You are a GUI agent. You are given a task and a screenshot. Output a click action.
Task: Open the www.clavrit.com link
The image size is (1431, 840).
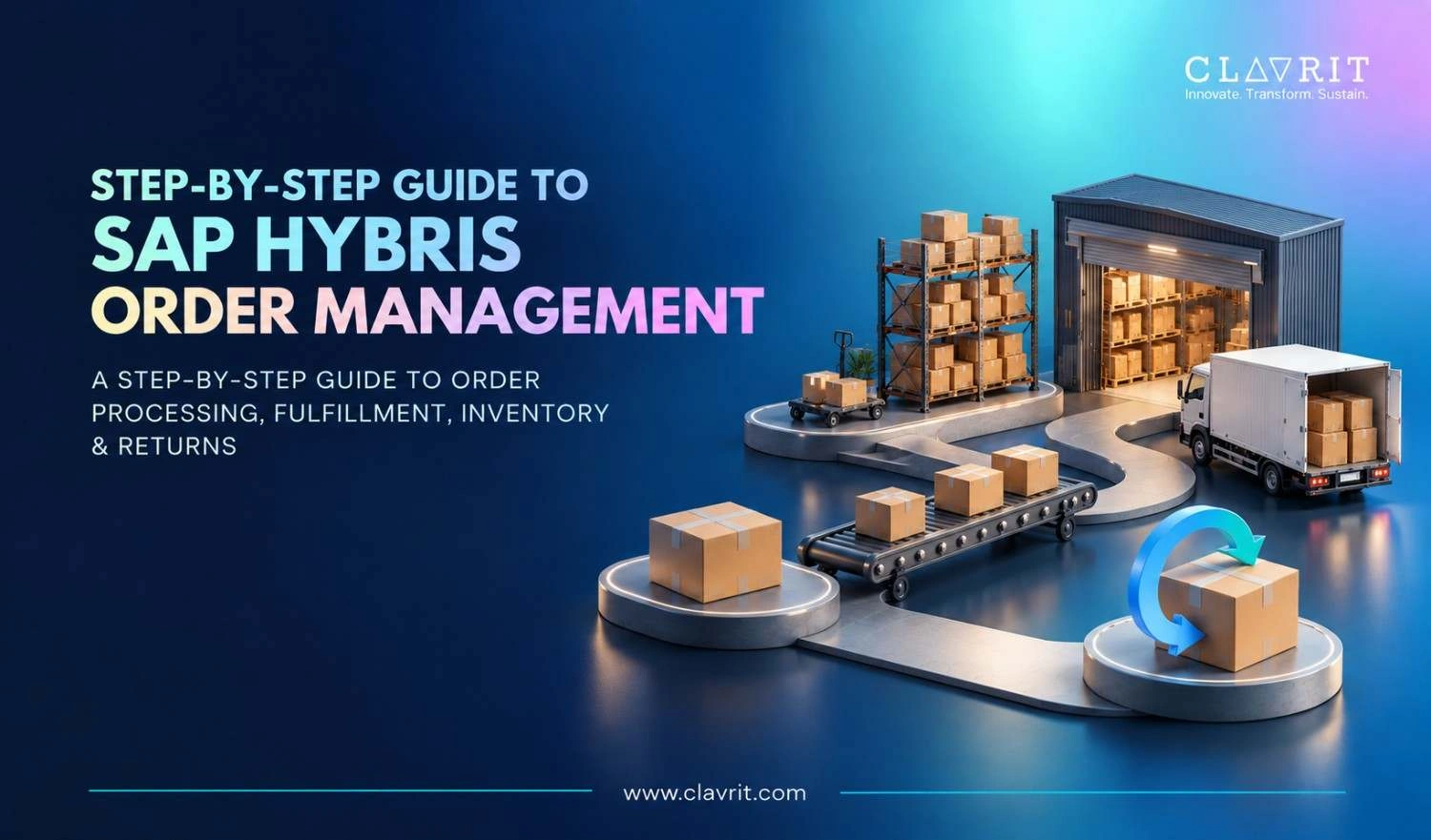(715, 792)
